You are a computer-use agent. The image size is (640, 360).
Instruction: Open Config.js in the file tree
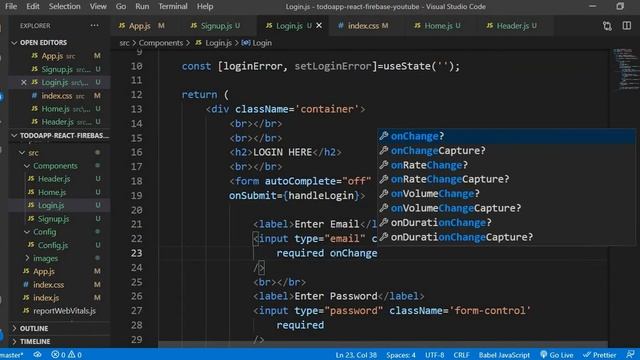point(59,245)
